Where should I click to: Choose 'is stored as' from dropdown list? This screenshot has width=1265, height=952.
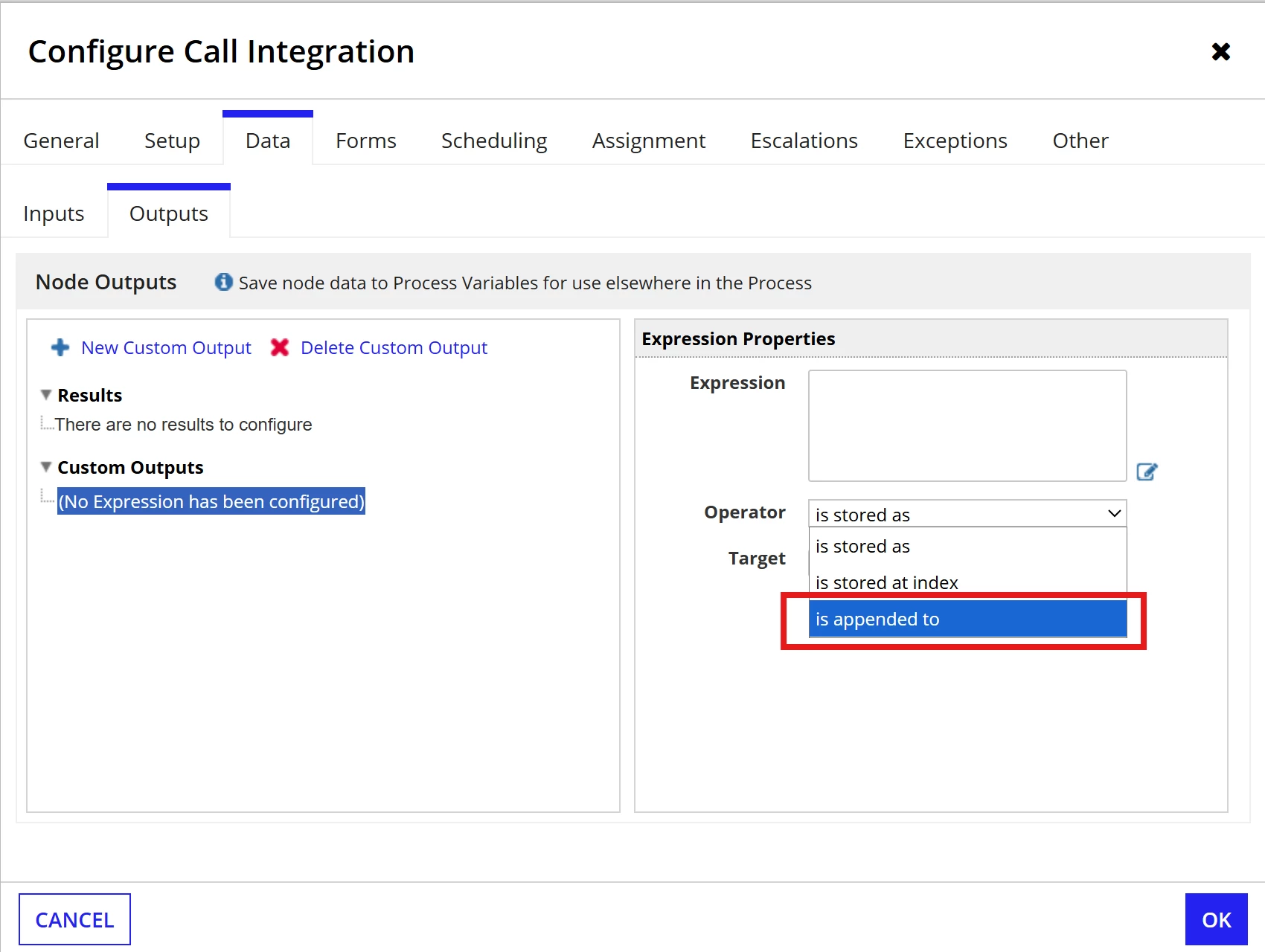pos(967,547)
